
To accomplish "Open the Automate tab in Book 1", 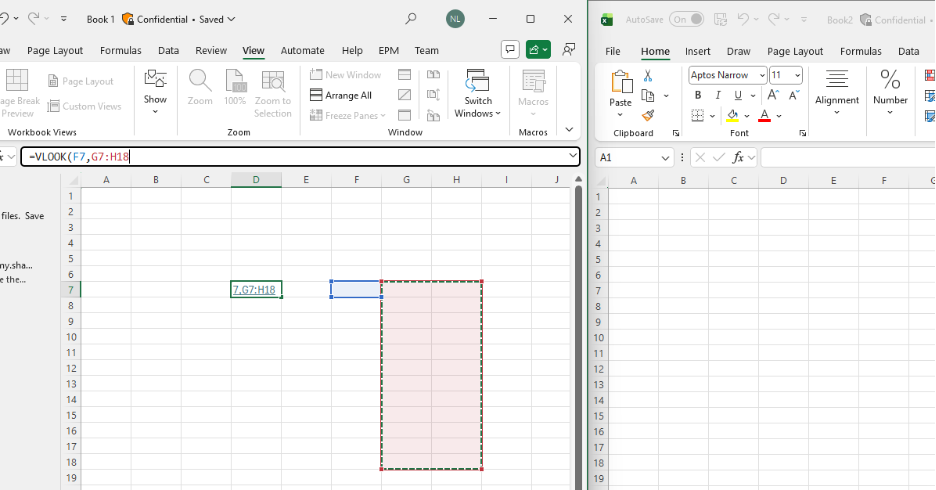I will point(303,51).
